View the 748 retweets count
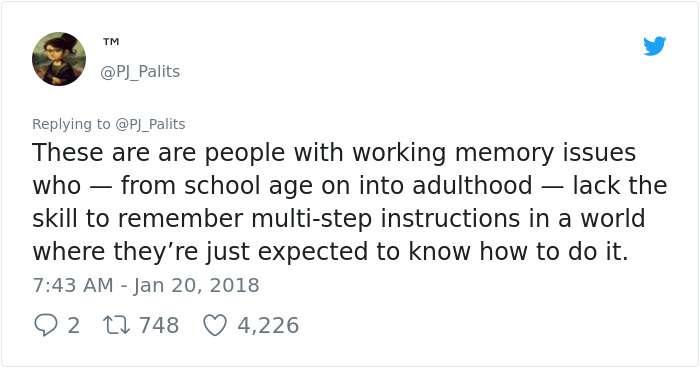 (x=159, y=325)
